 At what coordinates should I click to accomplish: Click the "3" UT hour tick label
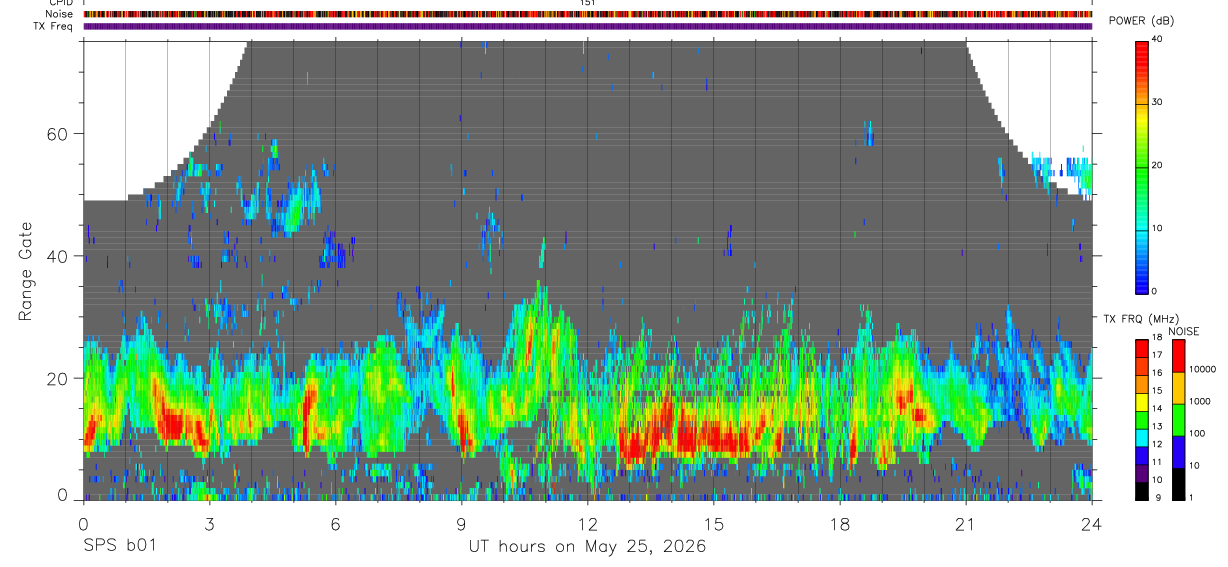click(209, 523)
